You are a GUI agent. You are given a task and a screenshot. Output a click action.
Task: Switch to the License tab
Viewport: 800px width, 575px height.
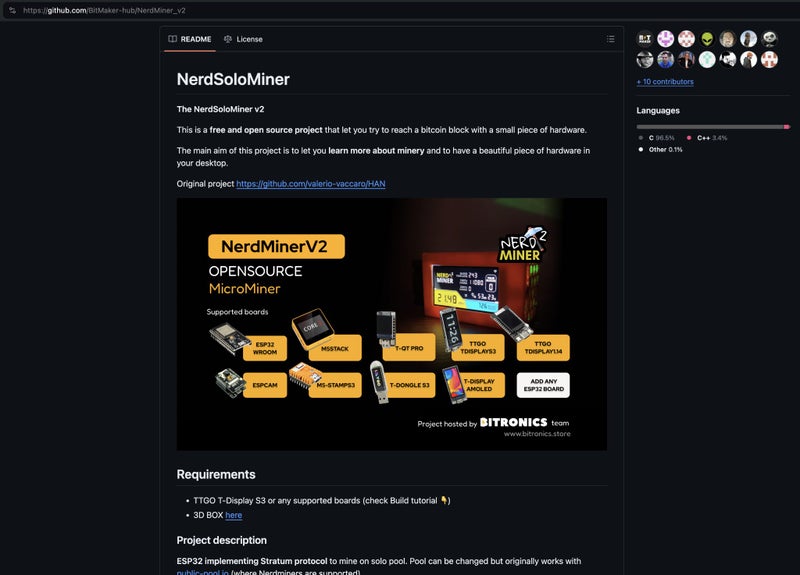243,39
